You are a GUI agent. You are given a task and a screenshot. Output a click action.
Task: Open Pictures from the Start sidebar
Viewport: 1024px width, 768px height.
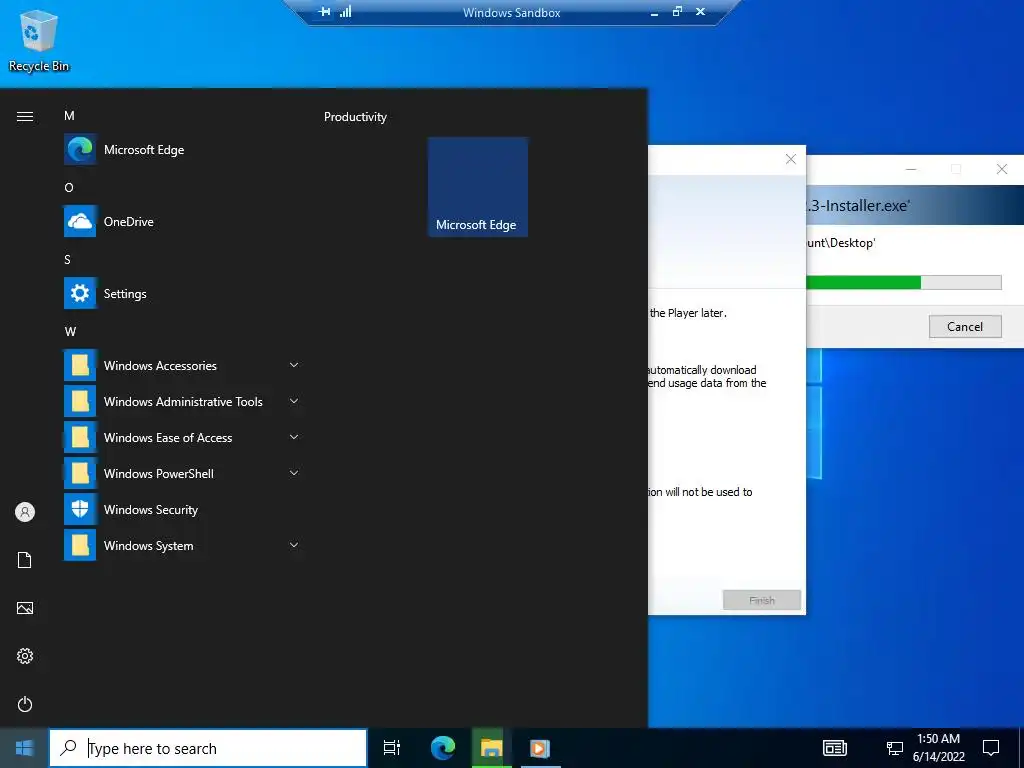point(25,609)
